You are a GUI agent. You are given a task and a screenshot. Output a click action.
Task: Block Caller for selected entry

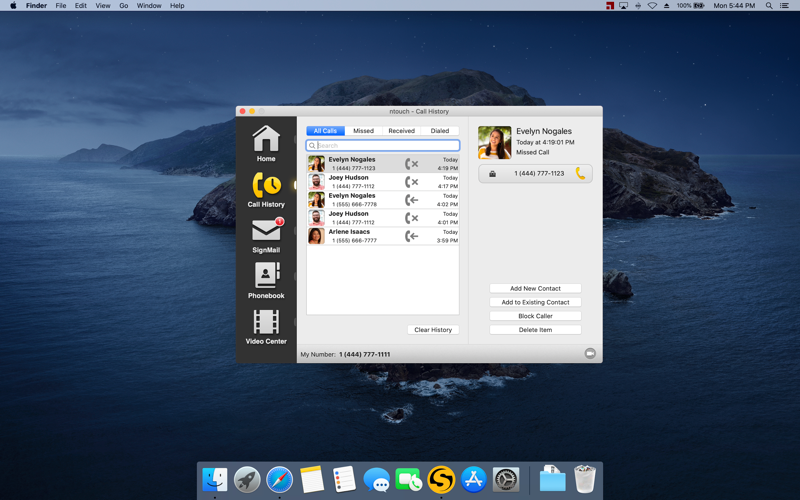[x=535, y=316]
